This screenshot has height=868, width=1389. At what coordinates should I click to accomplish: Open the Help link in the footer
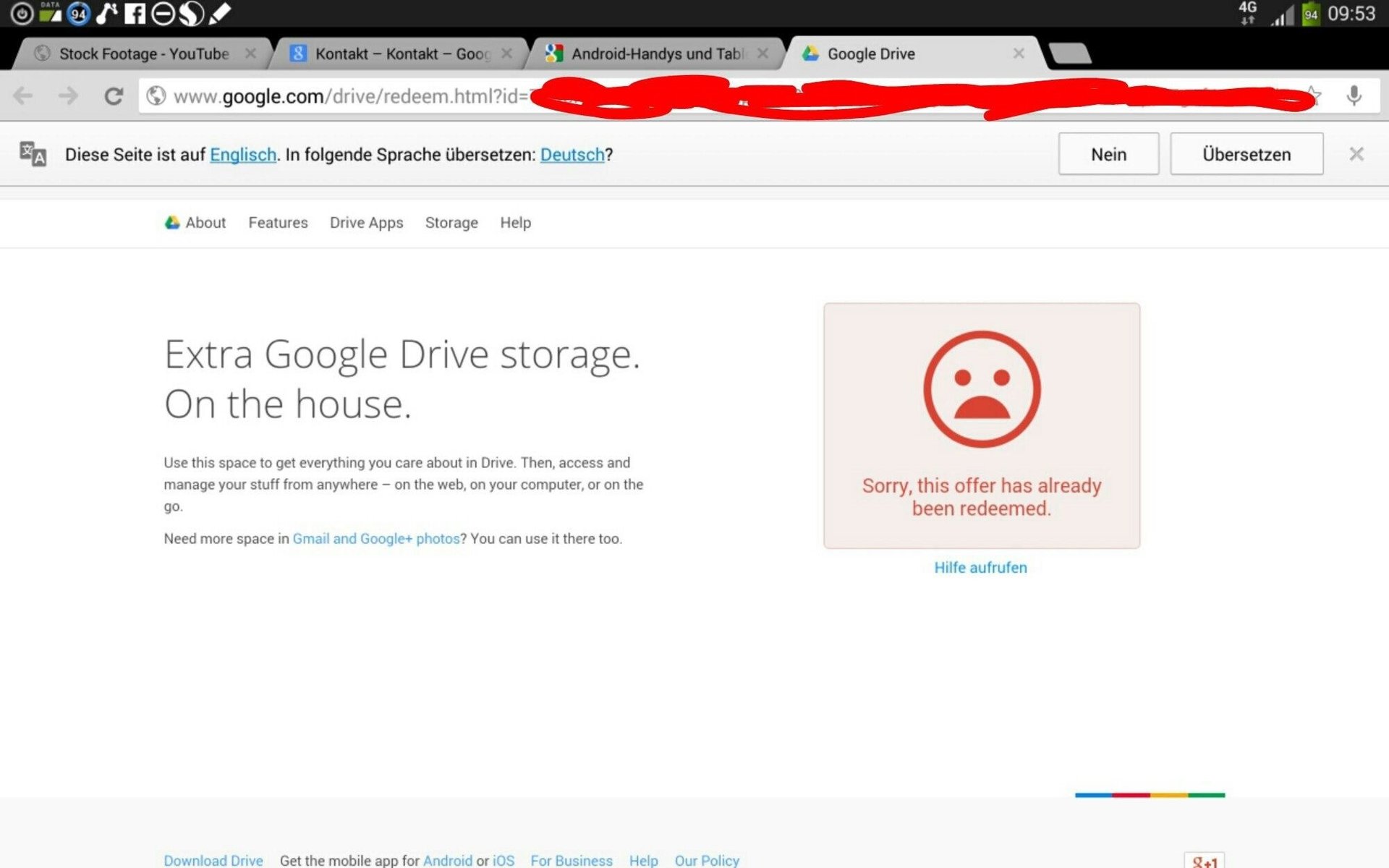[643, 860]
